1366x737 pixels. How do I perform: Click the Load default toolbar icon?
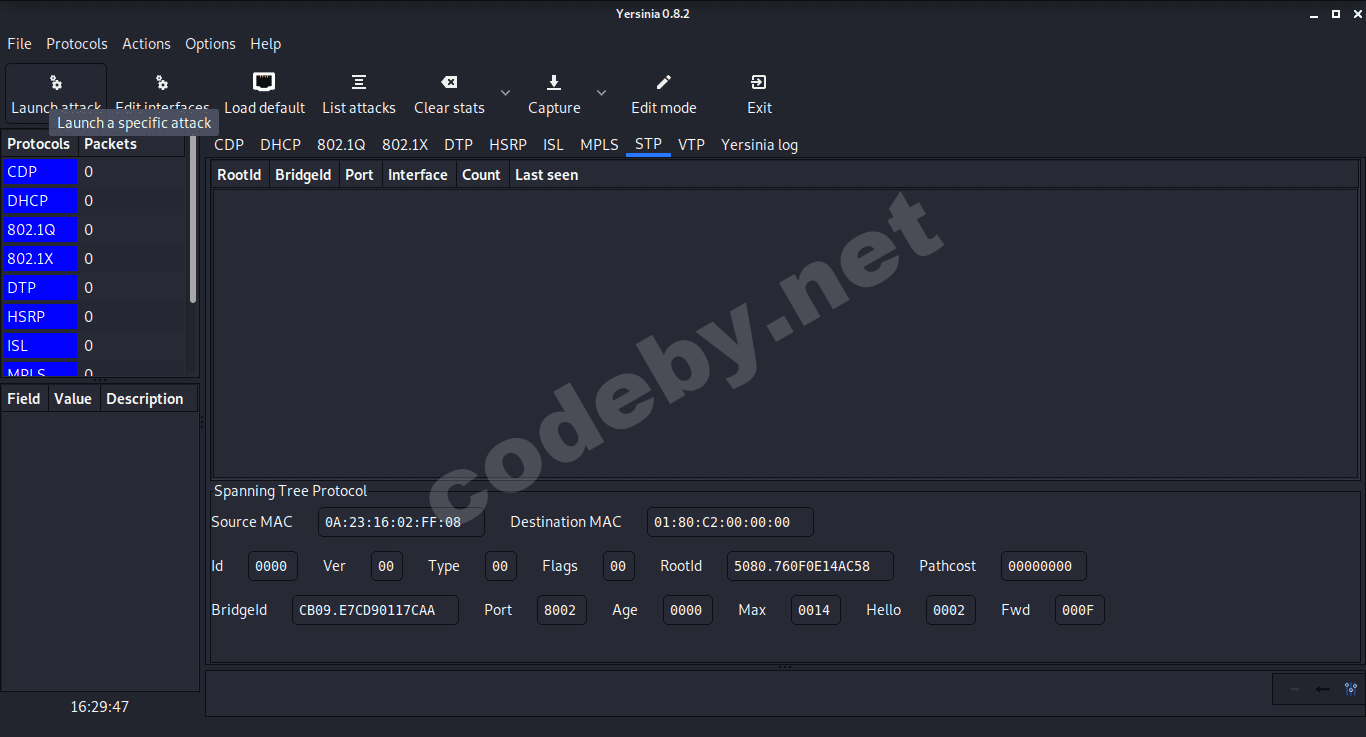tap(264, 82)
